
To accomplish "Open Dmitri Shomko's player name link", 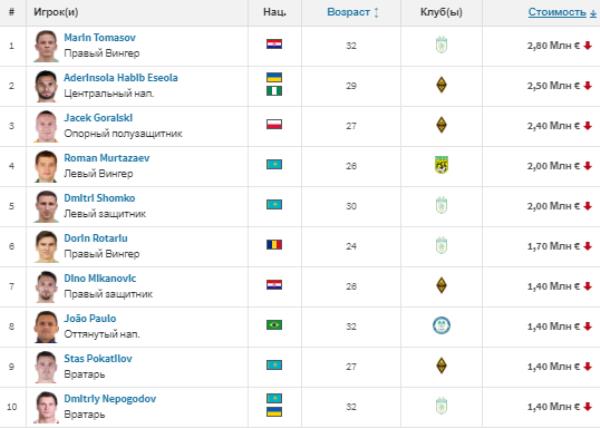I will coord(99,198).
